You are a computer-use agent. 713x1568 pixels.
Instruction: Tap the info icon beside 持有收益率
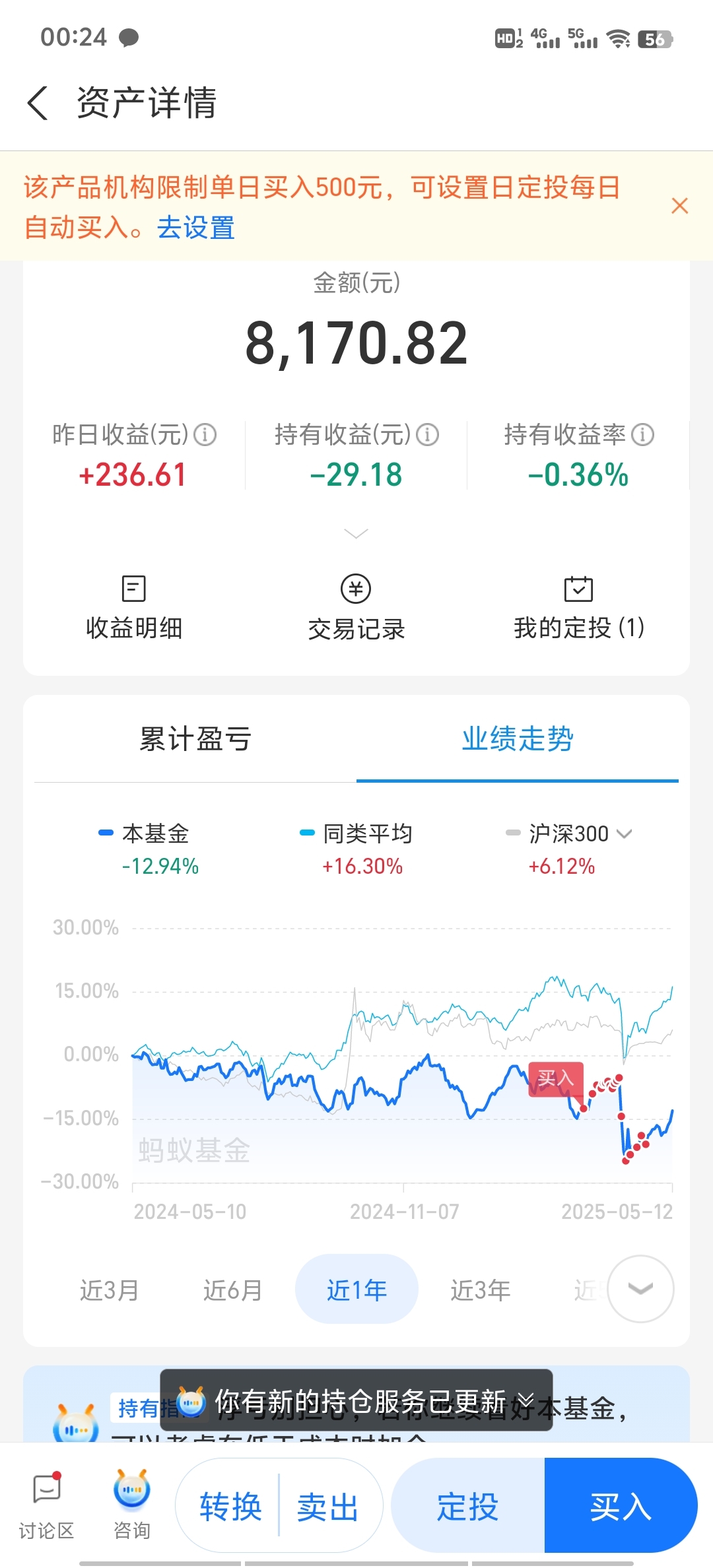pyautogui.click(x=642, y=435)
